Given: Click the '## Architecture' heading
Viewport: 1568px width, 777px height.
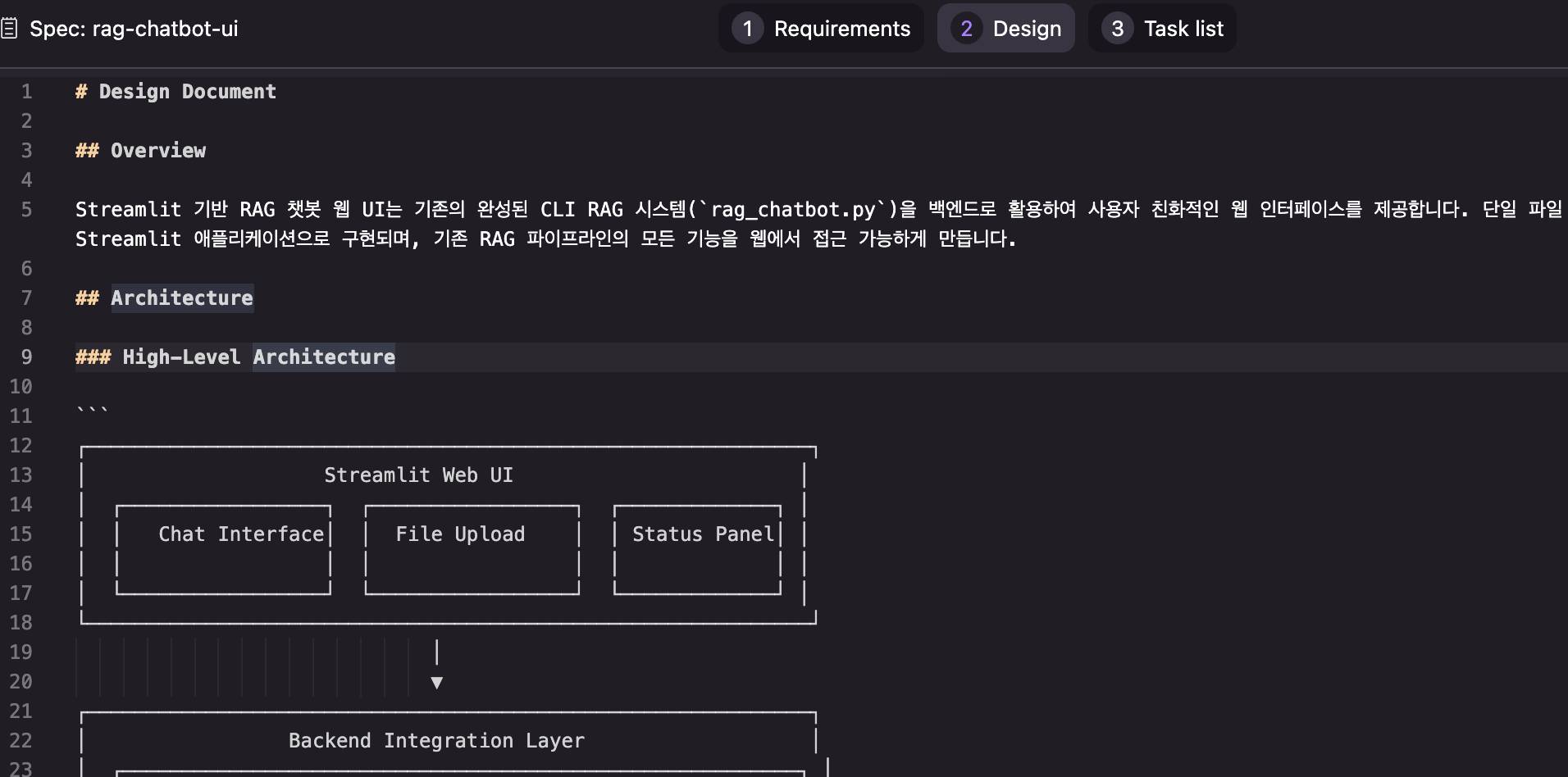Looking at the screenshot, I should click(x=164, y=298).
